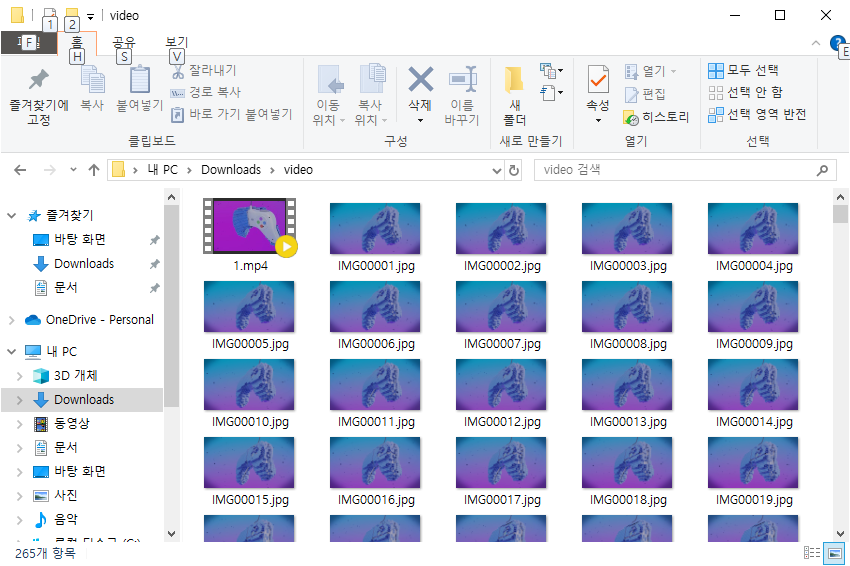Image resolution: width=850 pixels, height=566 pixels.
Task: Refresh the video folder view
Action: pos(513,171)
